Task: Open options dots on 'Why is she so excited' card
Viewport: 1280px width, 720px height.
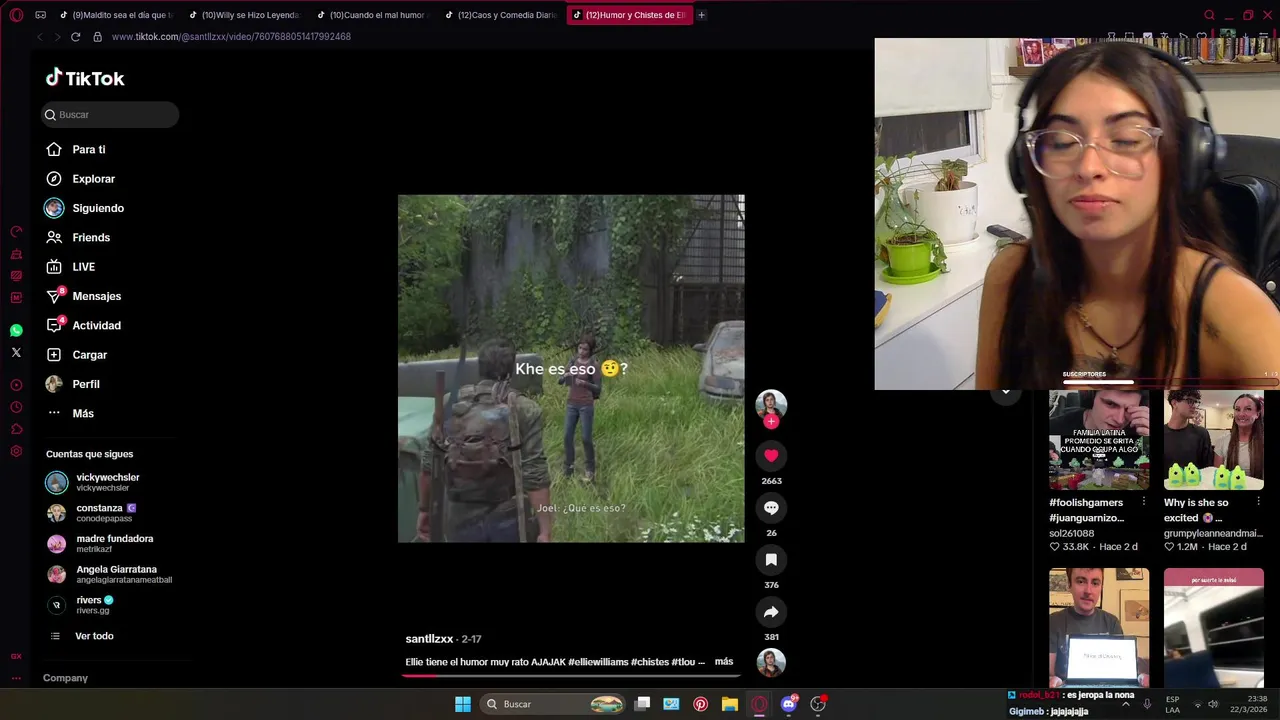Action: [x=1258, y=502]
